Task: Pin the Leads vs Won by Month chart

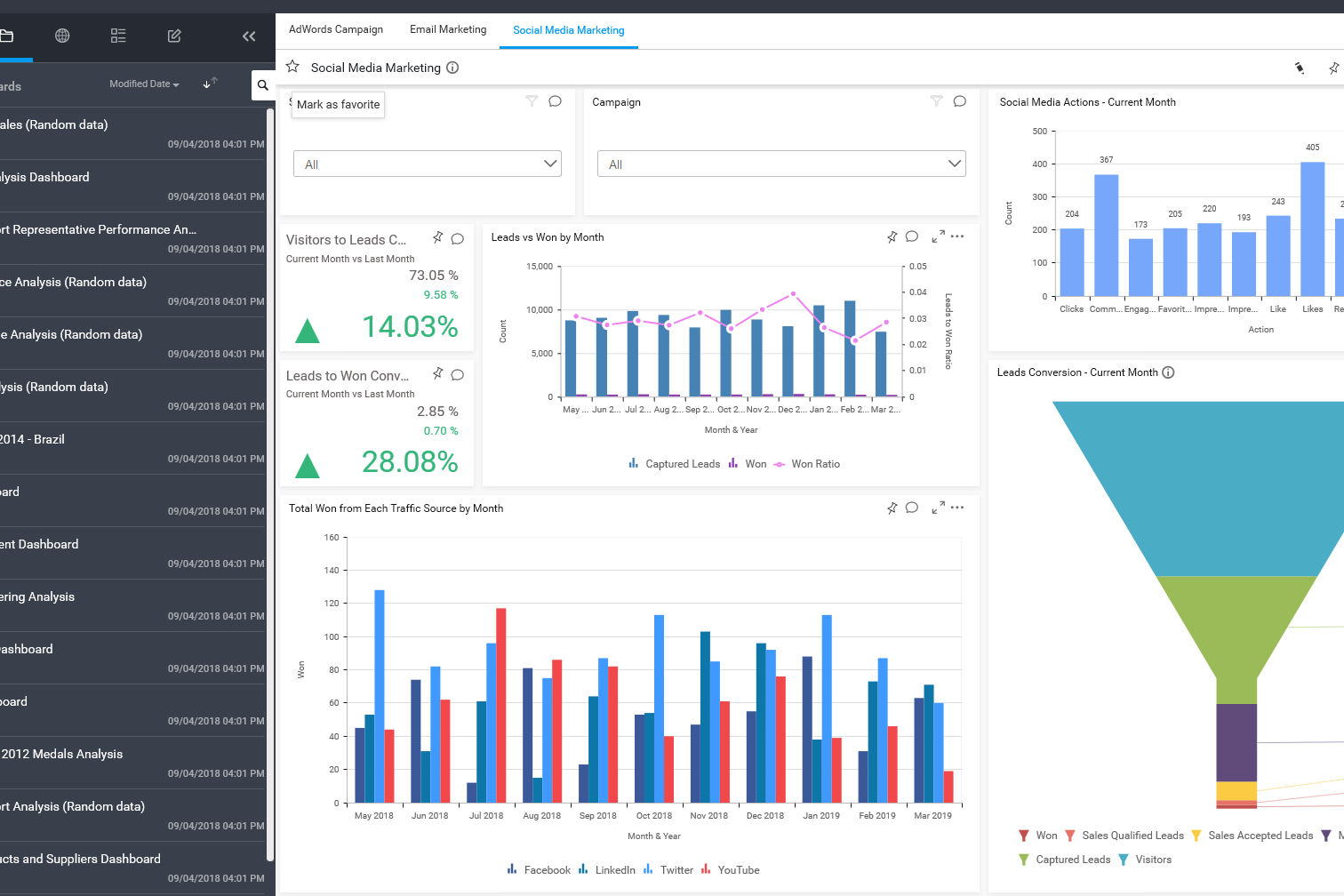Action: click(x=892, y=236)
